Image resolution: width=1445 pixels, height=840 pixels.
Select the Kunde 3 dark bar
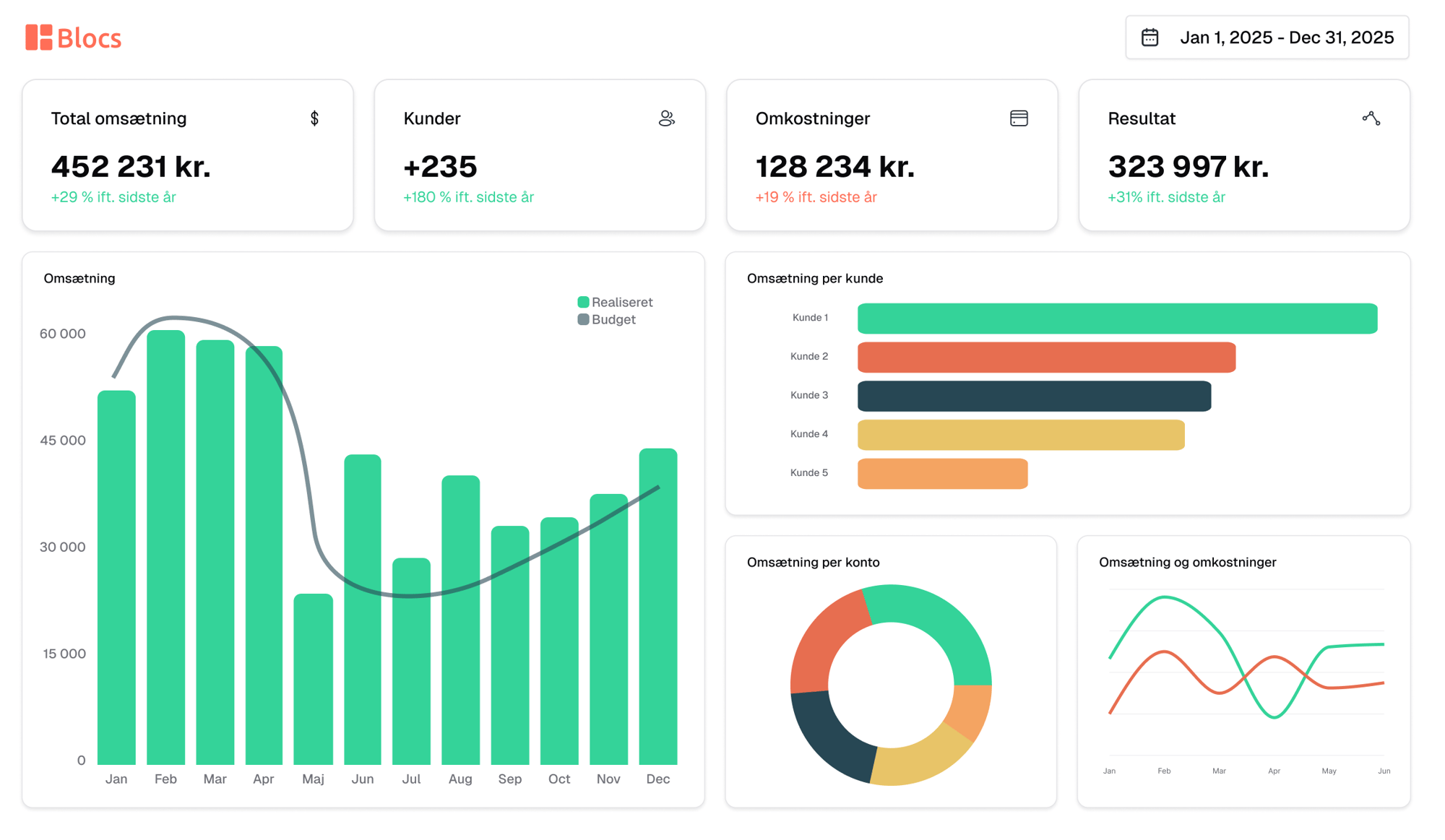point(1033,397)
